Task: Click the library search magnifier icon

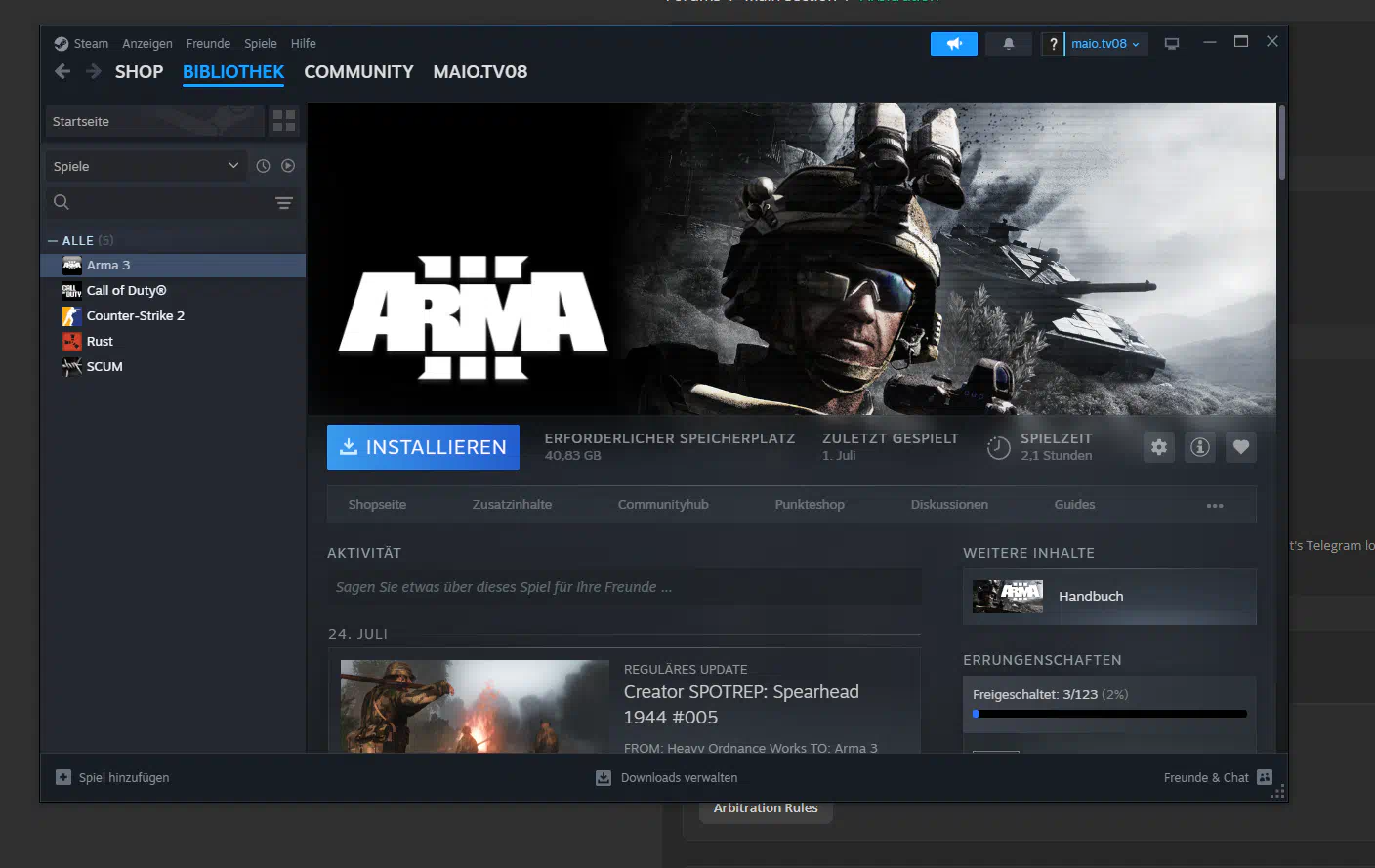Action: click(x=62, y=202)
